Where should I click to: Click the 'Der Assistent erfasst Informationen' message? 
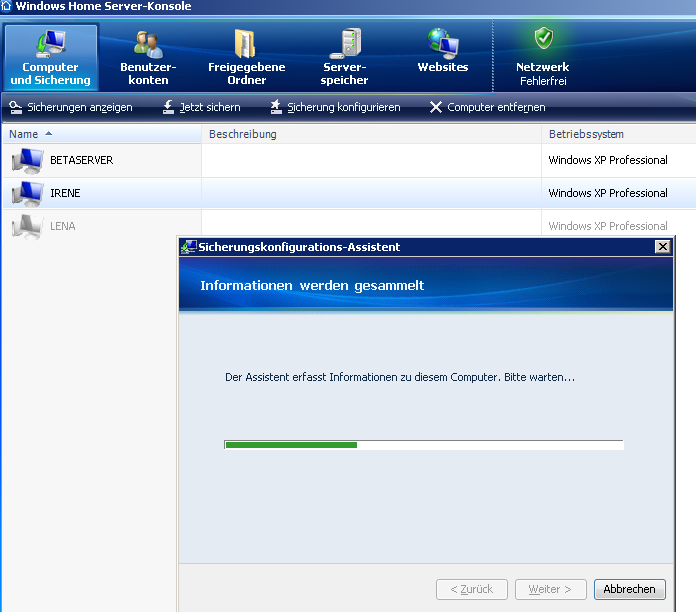pos(400,377)
